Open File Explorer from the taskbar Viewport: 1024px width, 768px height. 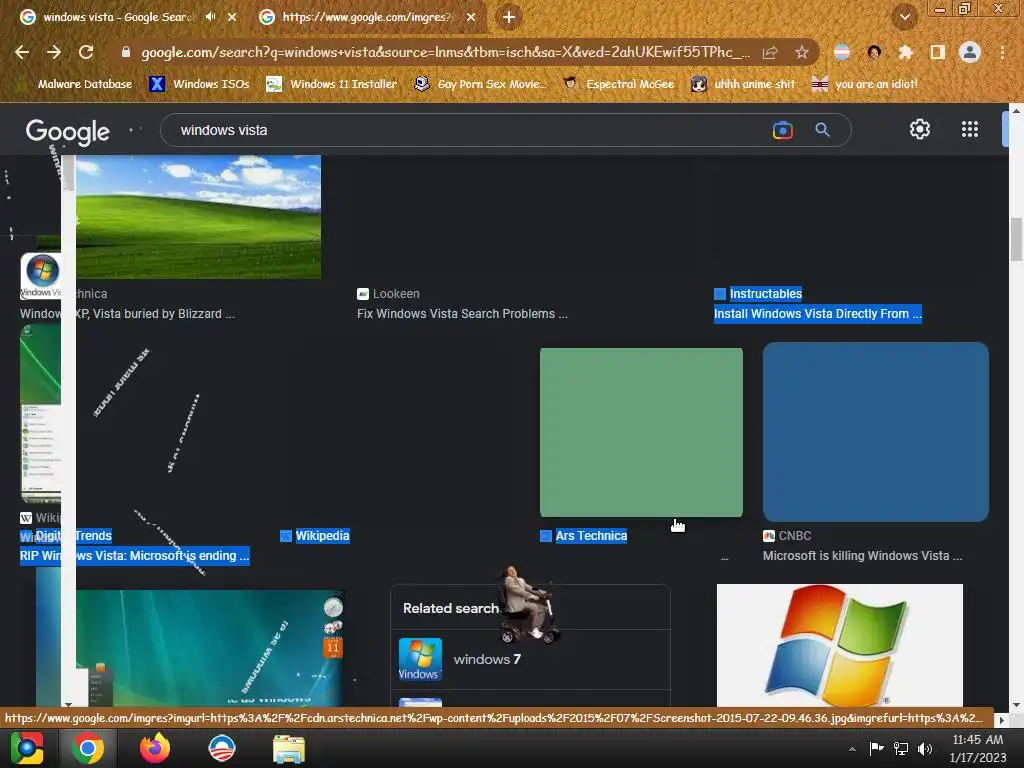click(289, 749)
